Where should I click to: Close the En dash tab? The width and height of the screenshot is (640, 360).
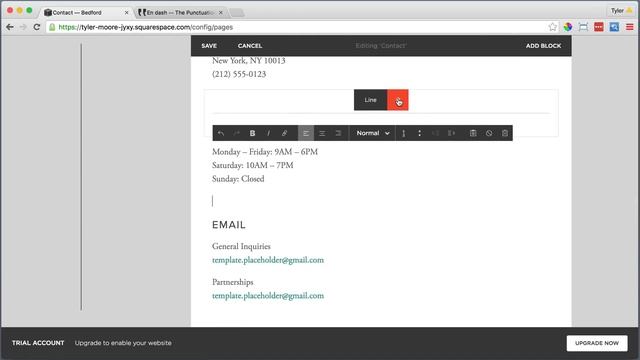221,13
